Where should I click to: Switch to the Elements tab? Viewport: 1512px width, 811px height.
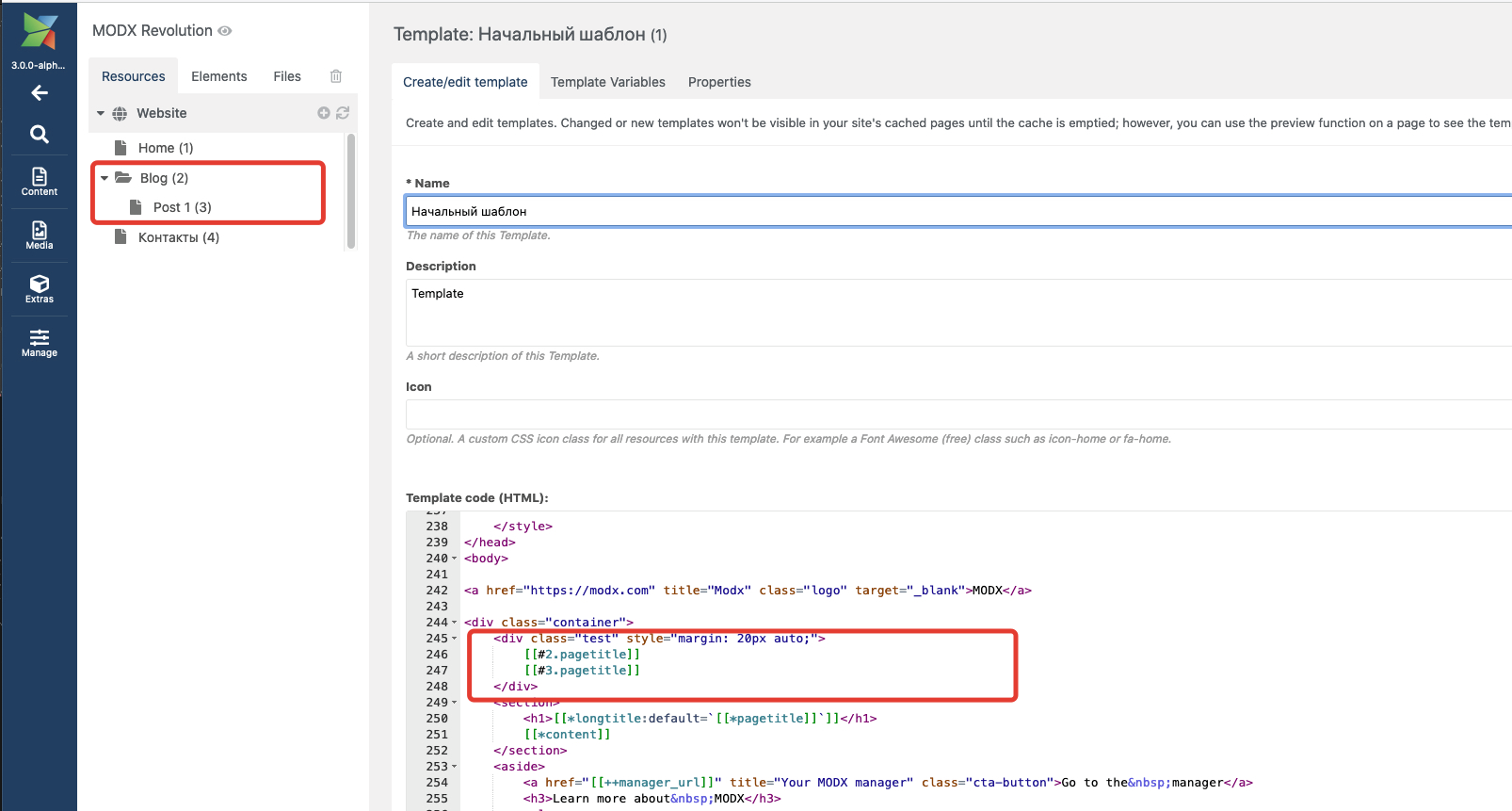pyautogui.click(x=219, y=76)
